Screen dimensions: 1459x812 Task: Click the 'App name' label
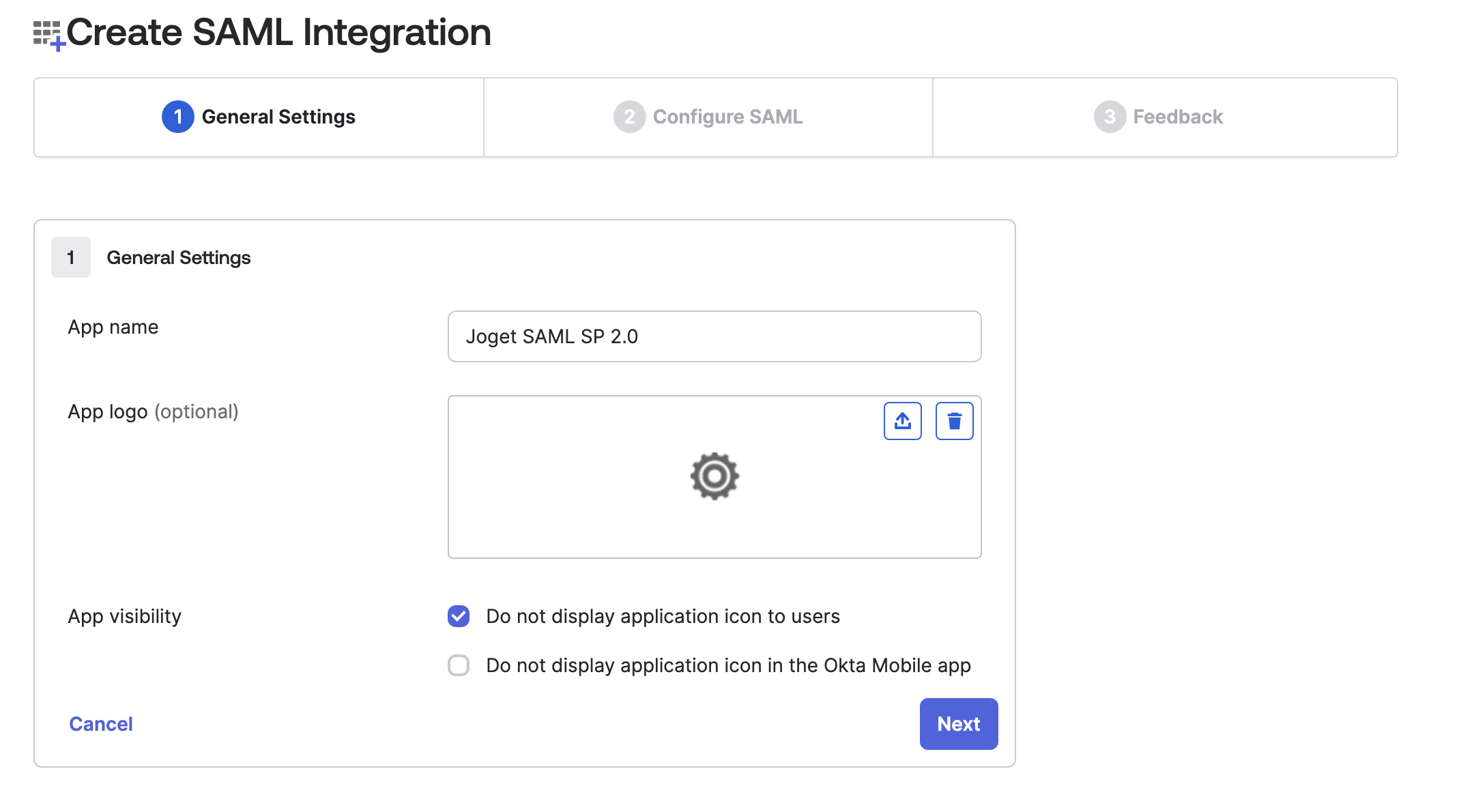click(x=113, y=328)
